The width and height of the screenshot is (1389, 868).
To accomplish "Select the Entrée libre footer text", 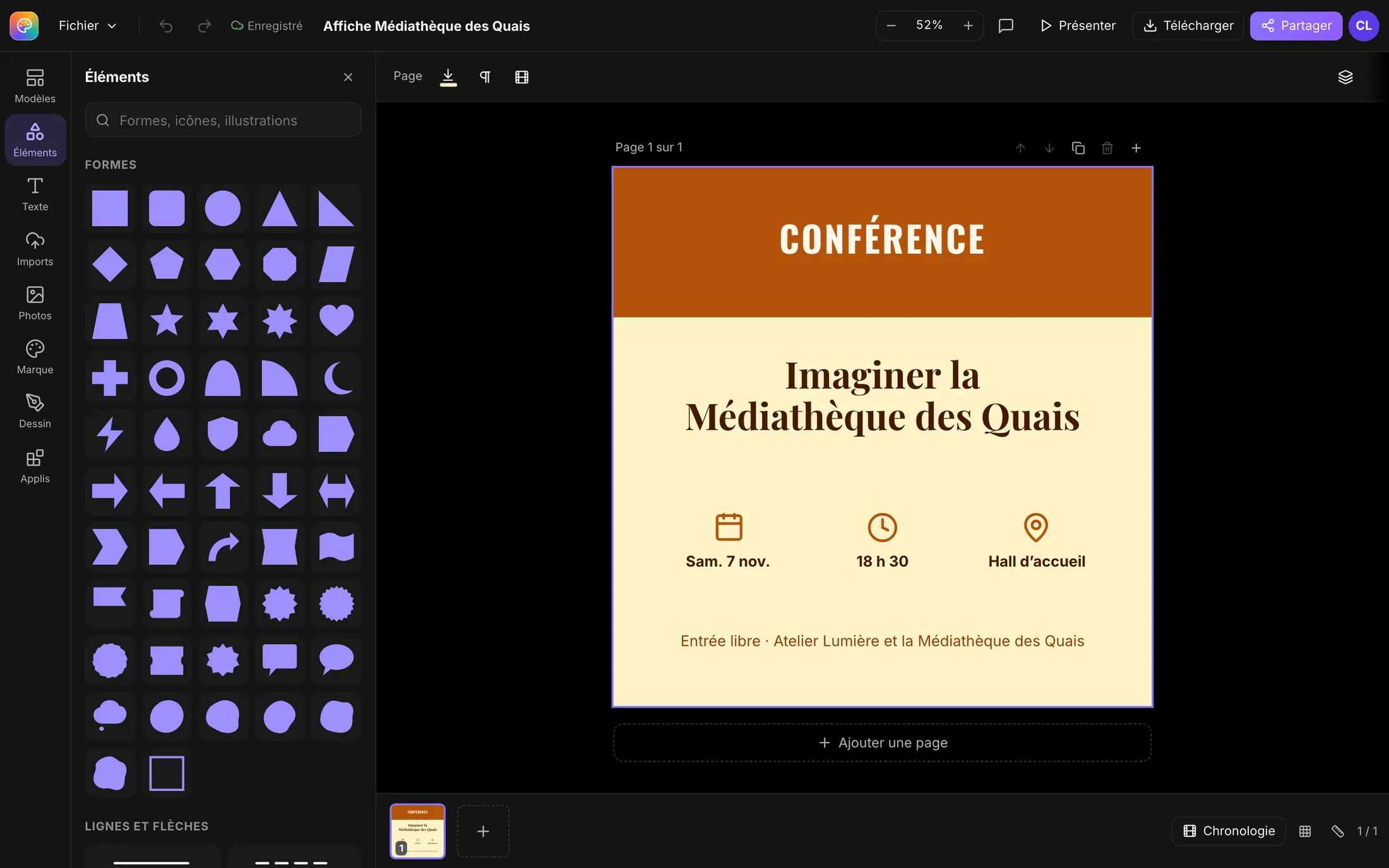I will click(882, 641).
